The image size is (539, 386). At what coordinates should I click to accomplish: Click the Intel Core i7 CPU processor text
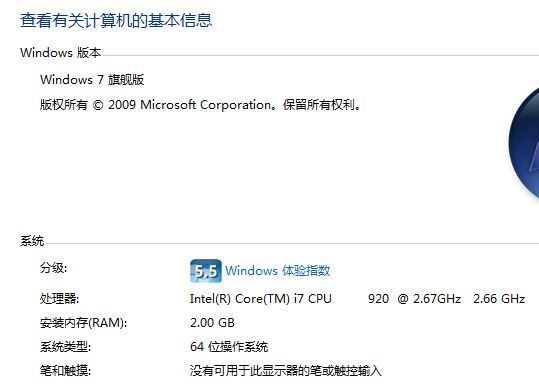[x=261, y=299]
